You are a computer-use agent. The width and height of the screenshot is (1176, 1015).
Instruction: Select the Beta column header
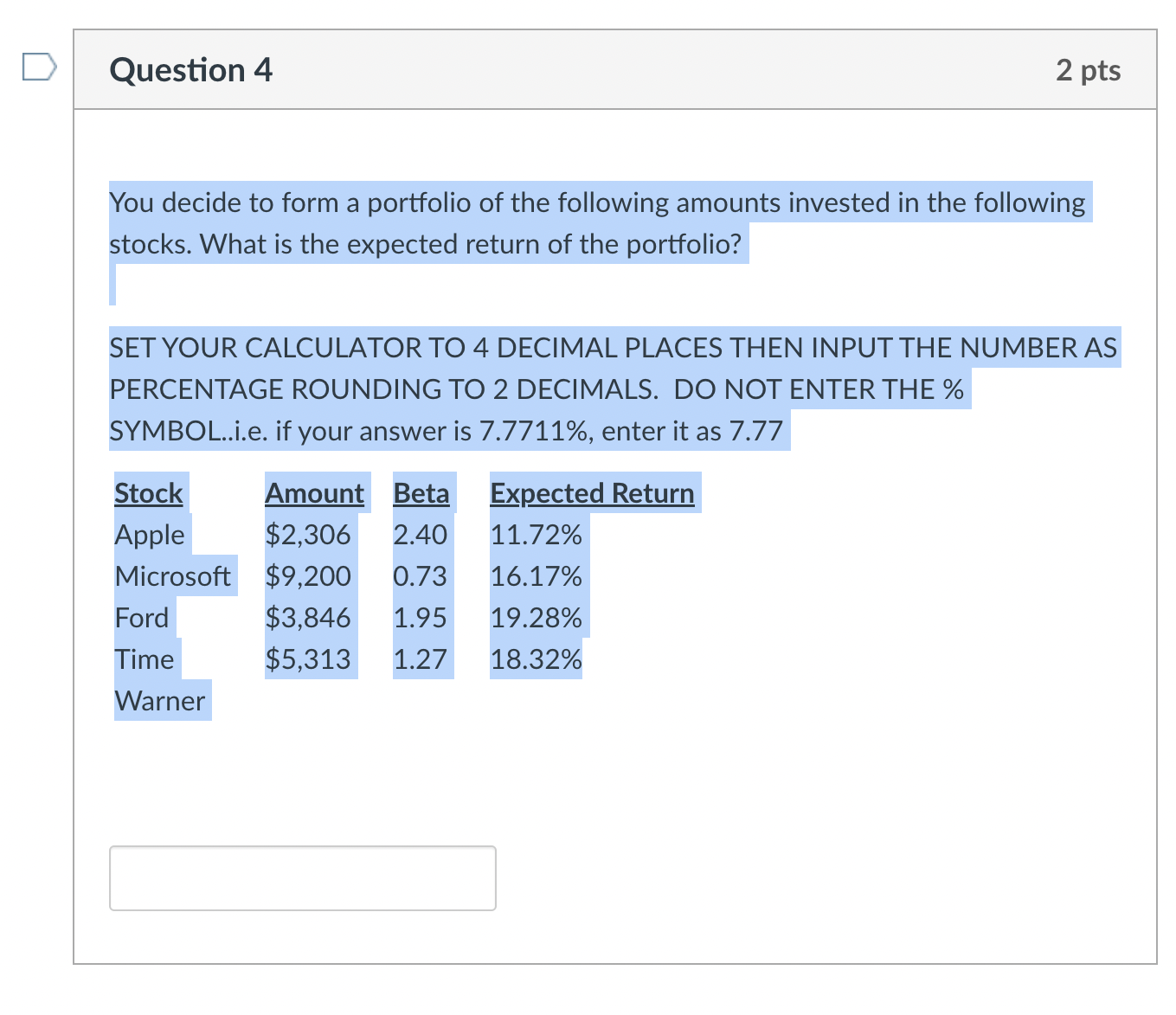tap(421, 493)
